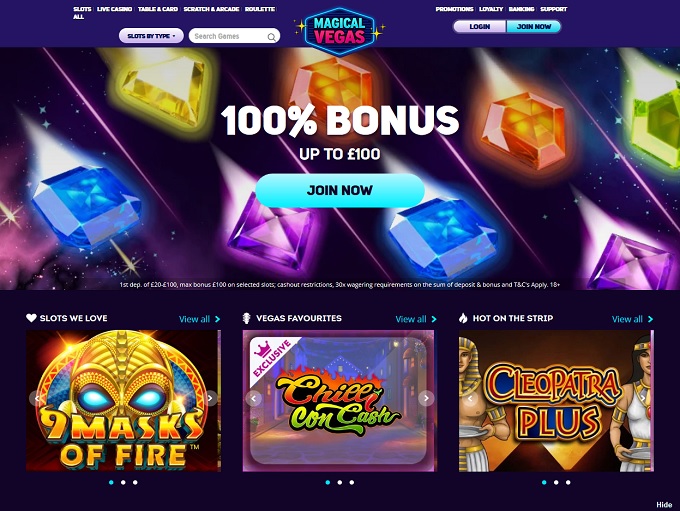680x511 pixels.
Task: Click the flame icon beside Hot on the Strip
Action: pyautogui.click(x=463, y=318)
